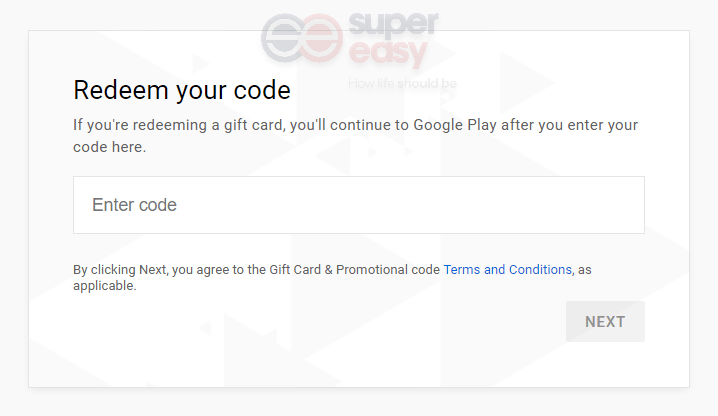This screenshot has width=718, height=416.
Task: Click the 'Gift Card & Promotional code' text
Action: (x=354, y=269)
